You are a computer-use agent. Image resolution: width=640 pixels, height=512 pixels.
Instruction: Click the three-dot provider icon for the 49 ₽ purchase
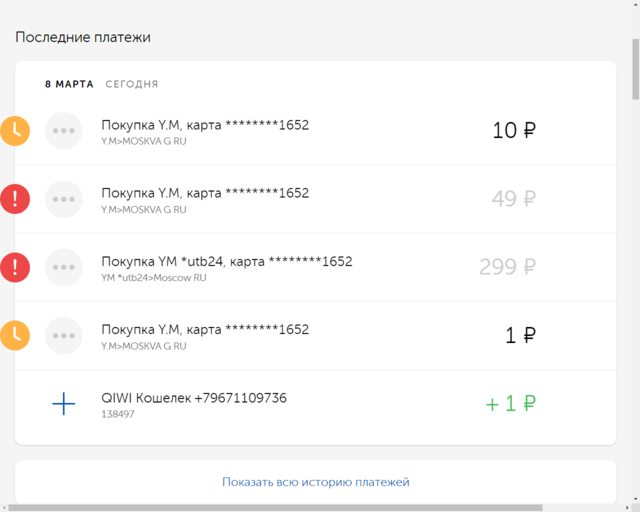pos(64,199)
